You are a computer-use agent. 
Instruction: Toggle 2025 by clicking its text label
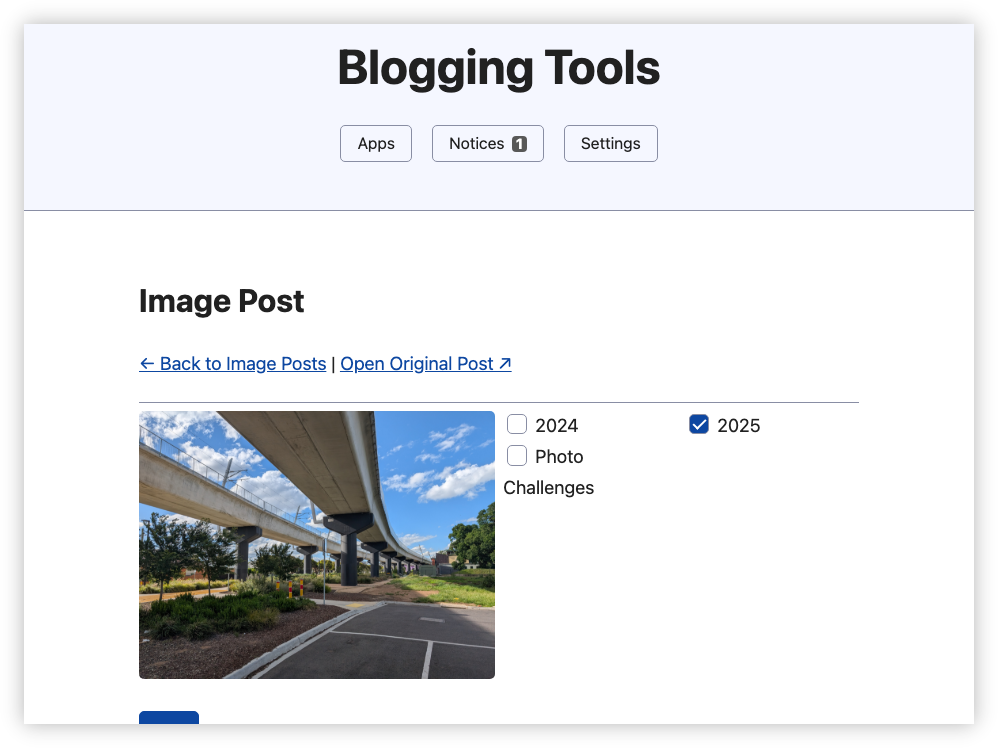pyautogui.click(x=739, y=425)
